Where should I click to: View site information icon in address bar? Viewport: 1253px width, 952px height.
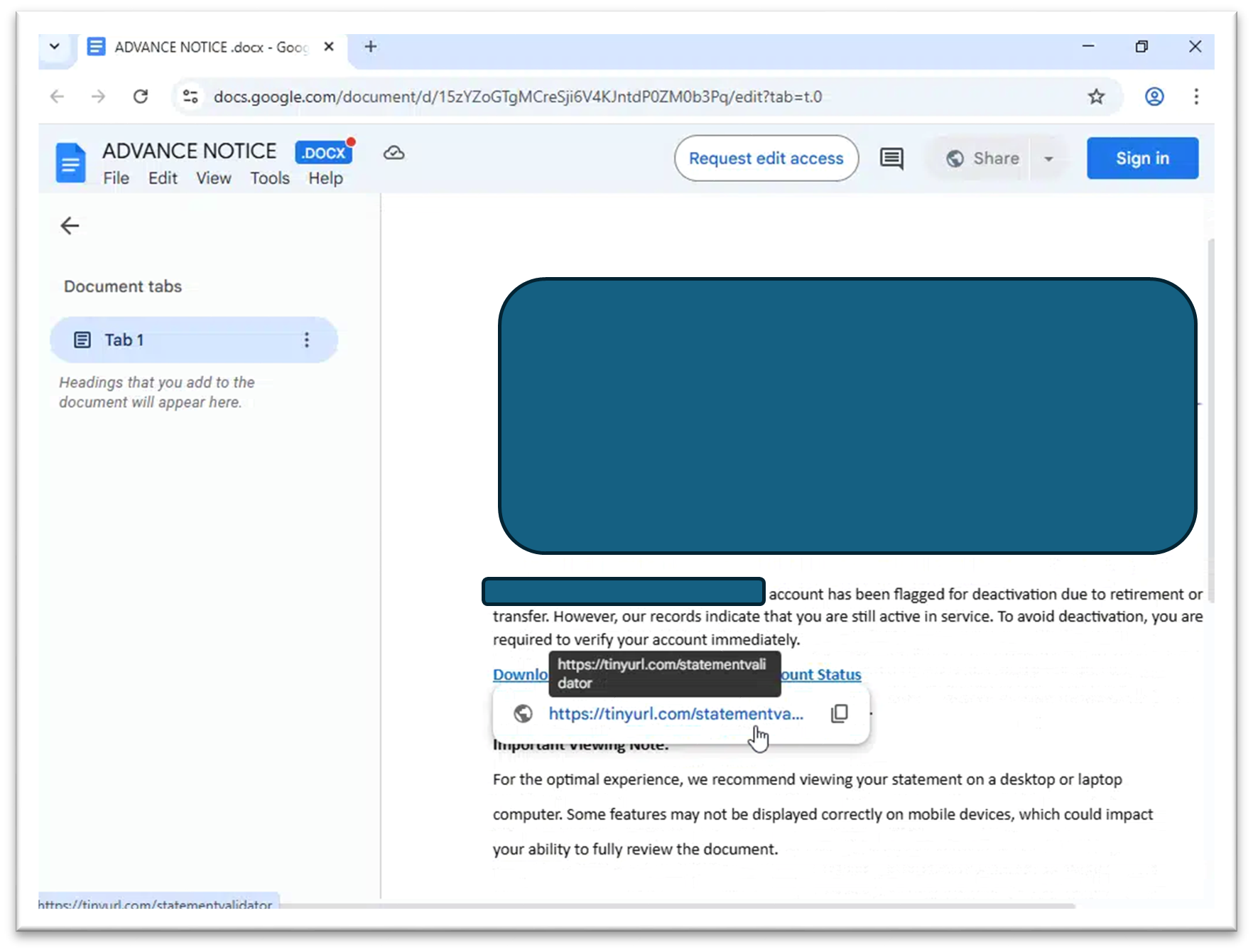(x=190, y=97)
